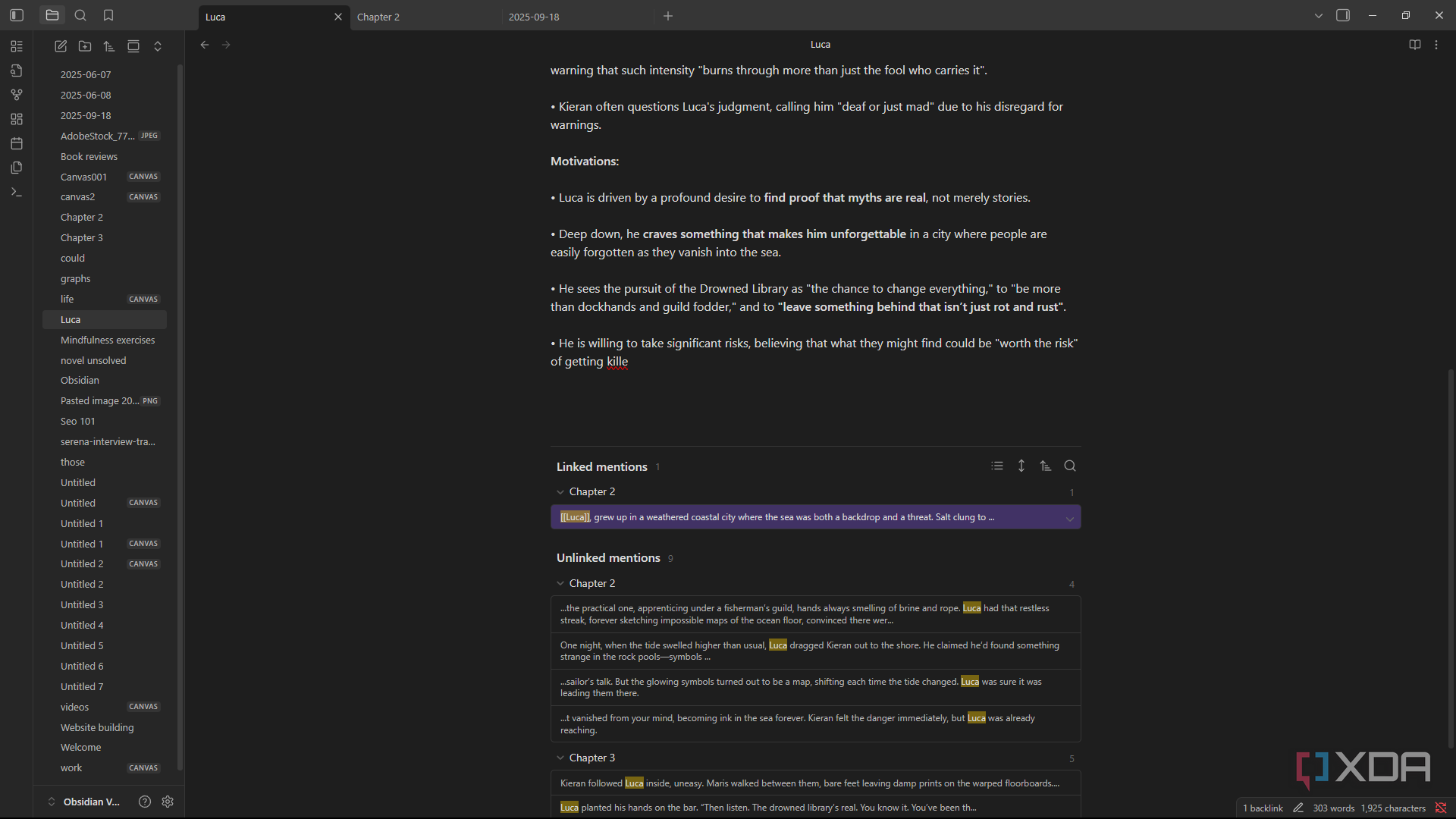The height and width of the screenshot is (819, 1456).
Task: Change backlinks sort order icon
Action: [x=1046, y=466]
